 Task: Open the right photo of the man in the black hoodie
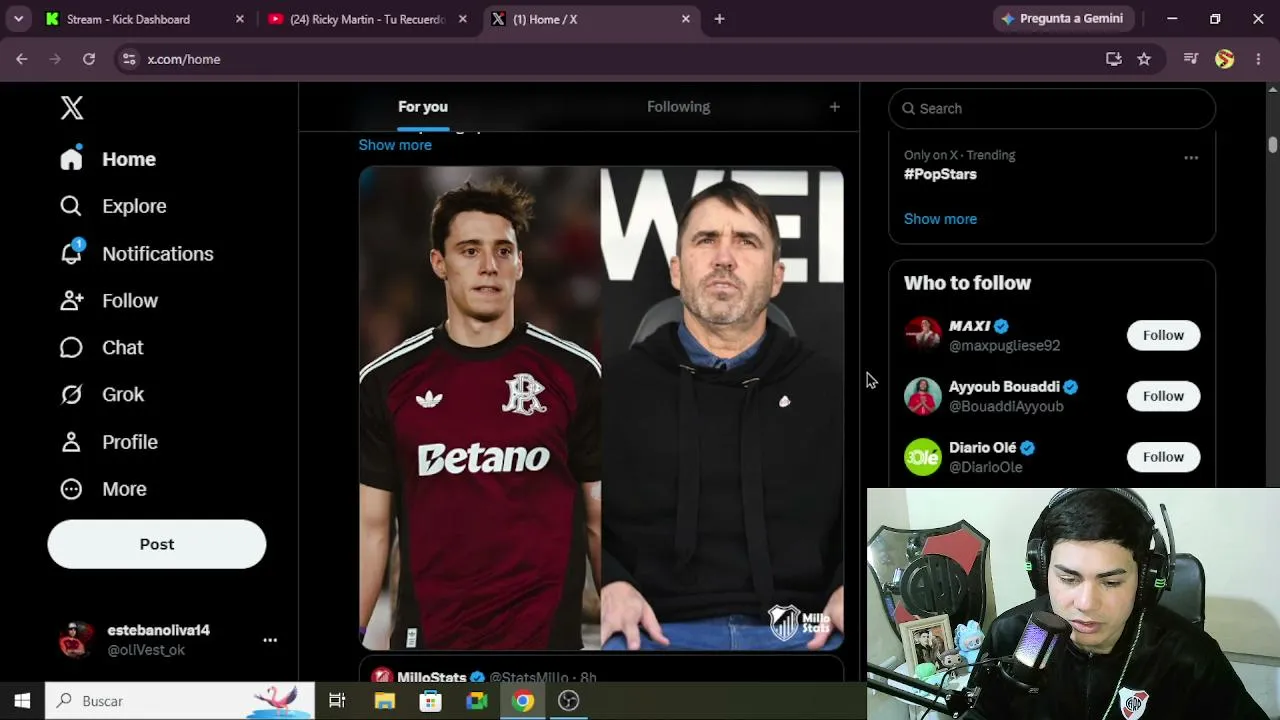coord(722,408)
